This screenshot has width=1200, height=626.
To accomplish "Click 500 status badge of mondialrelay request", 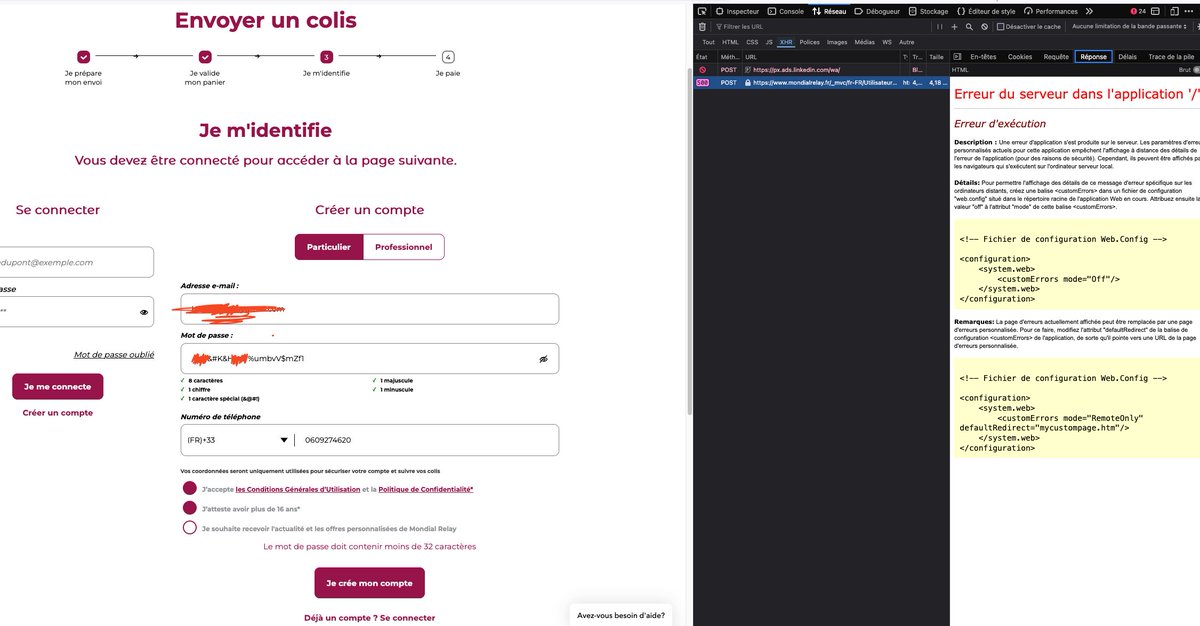I will tap(702, 83).
